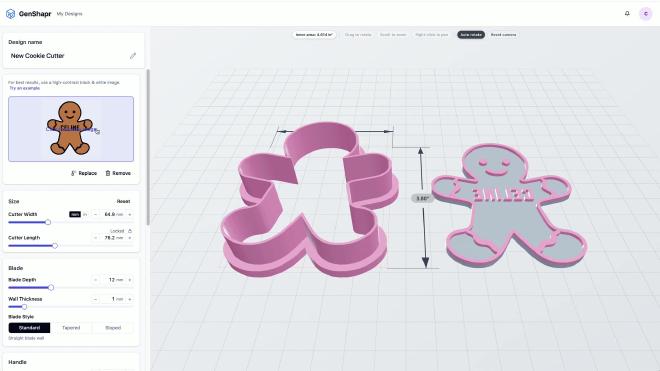Click the left panel vertical scrollbar
The image size is (660, 371).
[148, 147]
